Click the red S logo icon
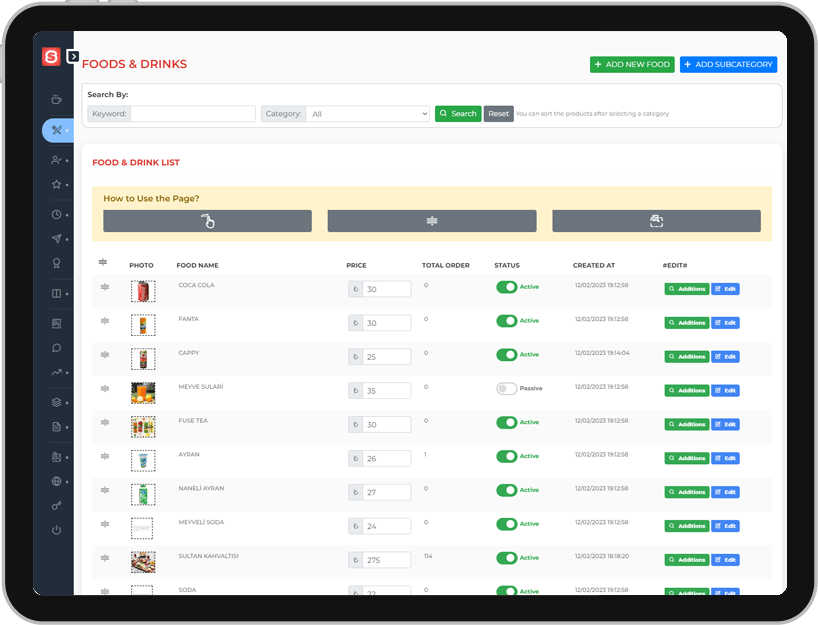 click(51, 56)
